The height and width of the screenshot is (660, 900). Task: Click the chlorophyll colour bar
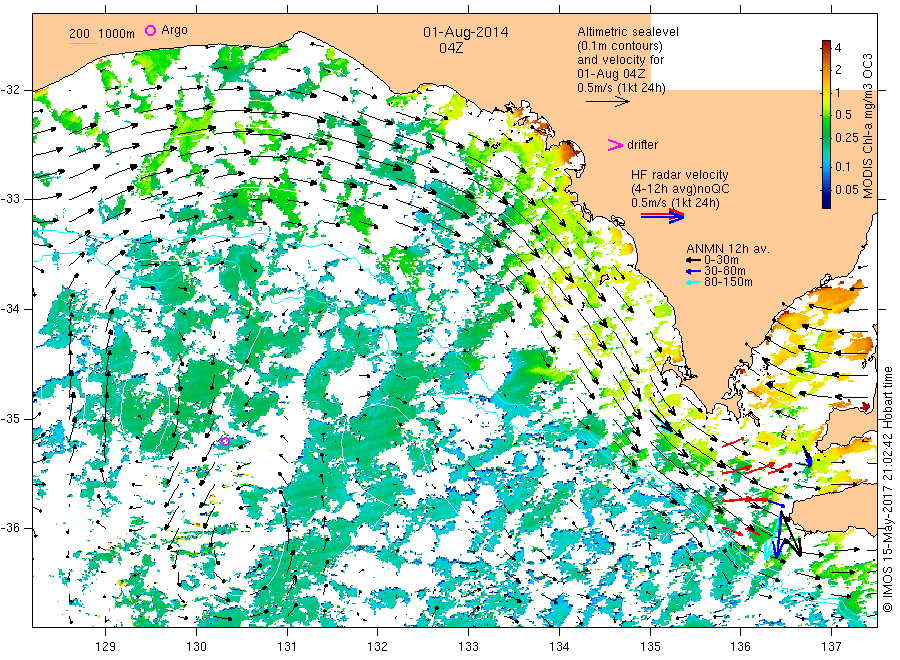[826, 124]
